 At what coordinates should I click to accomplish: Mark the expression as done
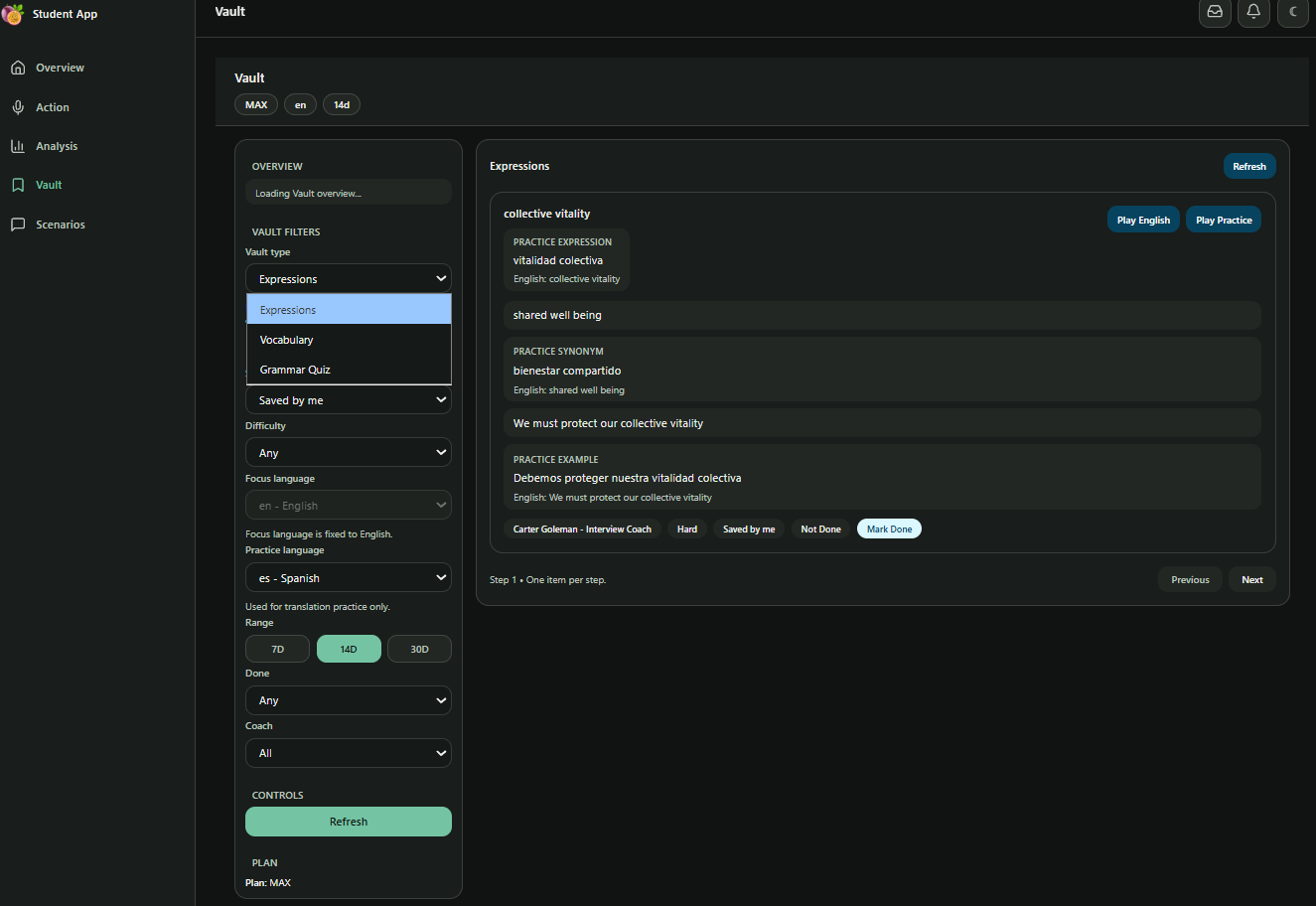(x=889, y=529)
